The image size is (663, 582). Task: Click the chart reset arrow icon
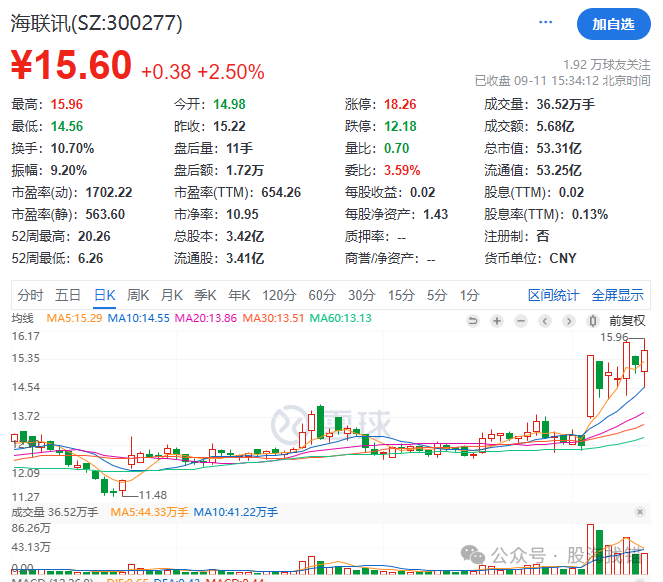click(473, 321)
